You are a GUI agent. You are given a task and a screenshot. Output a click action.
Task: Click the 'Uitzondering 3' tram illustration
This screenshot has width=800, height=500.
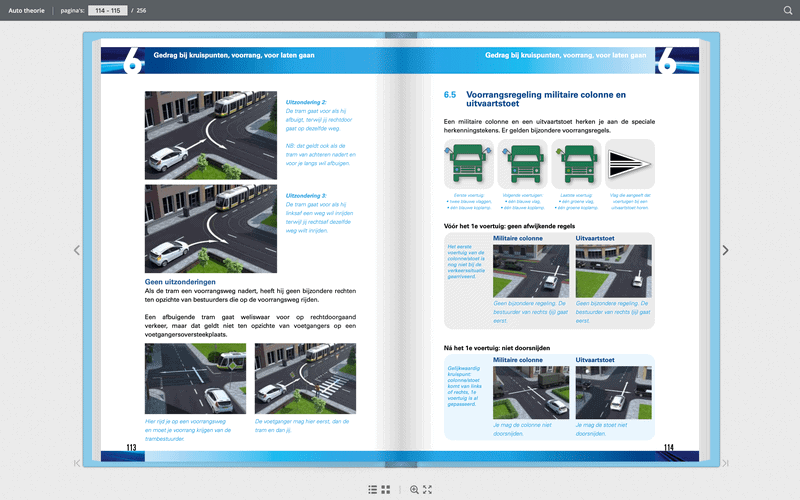click(211, 229)
